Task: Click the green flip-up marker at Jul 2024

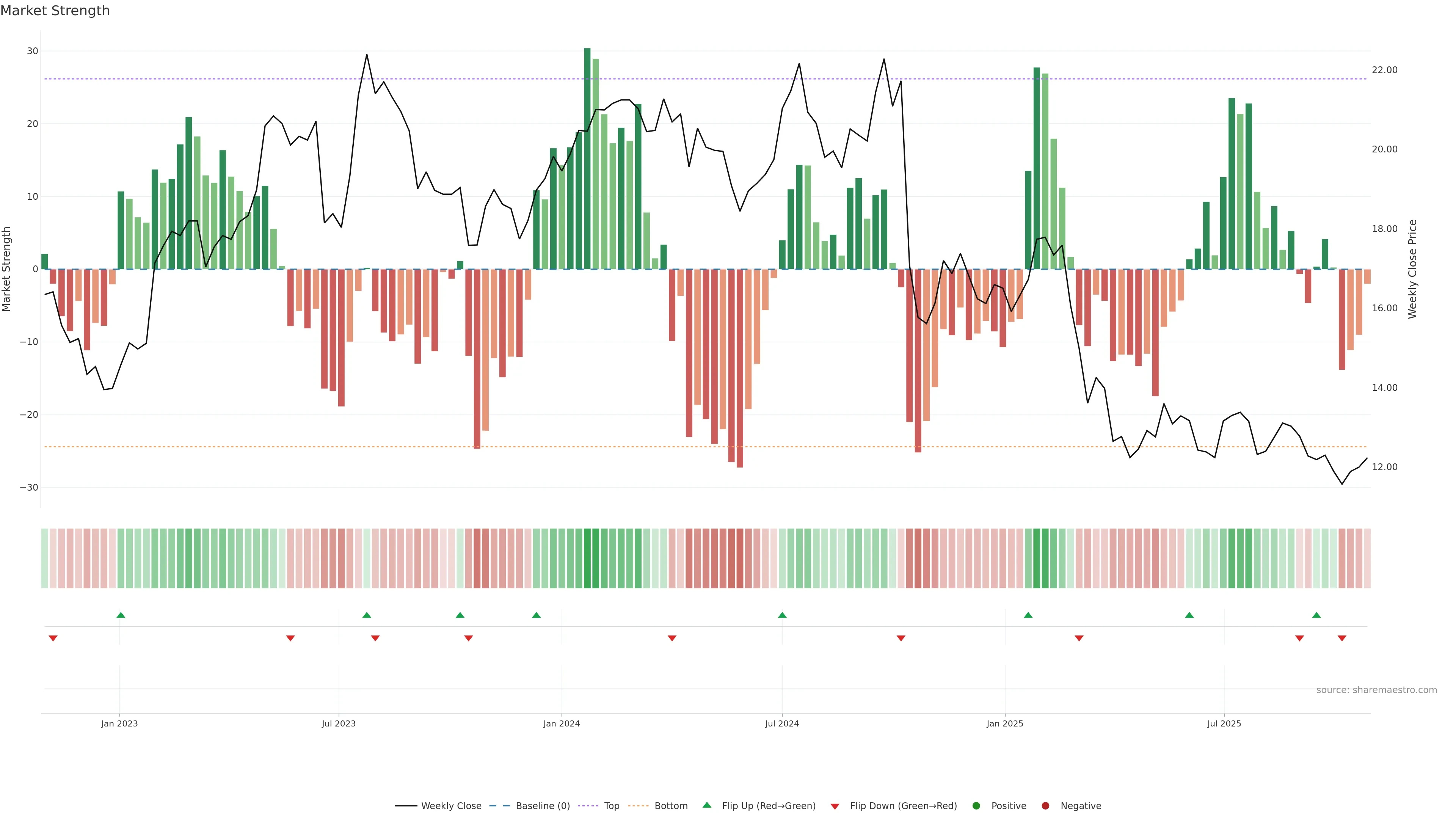Action: pos(782,615)
